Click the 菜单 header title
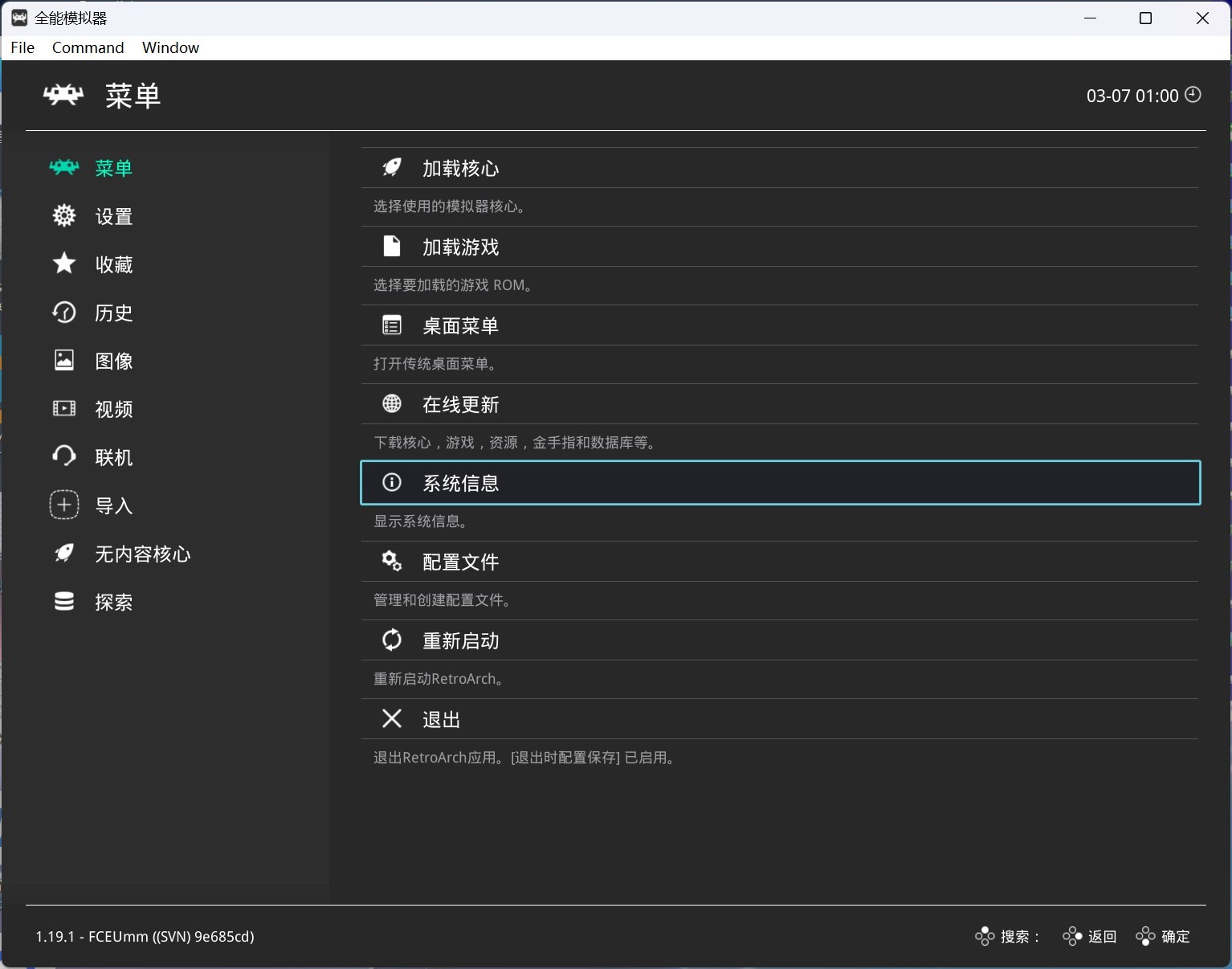The width and height of the screenshot is (1232, 969). (x=133, y=96)
